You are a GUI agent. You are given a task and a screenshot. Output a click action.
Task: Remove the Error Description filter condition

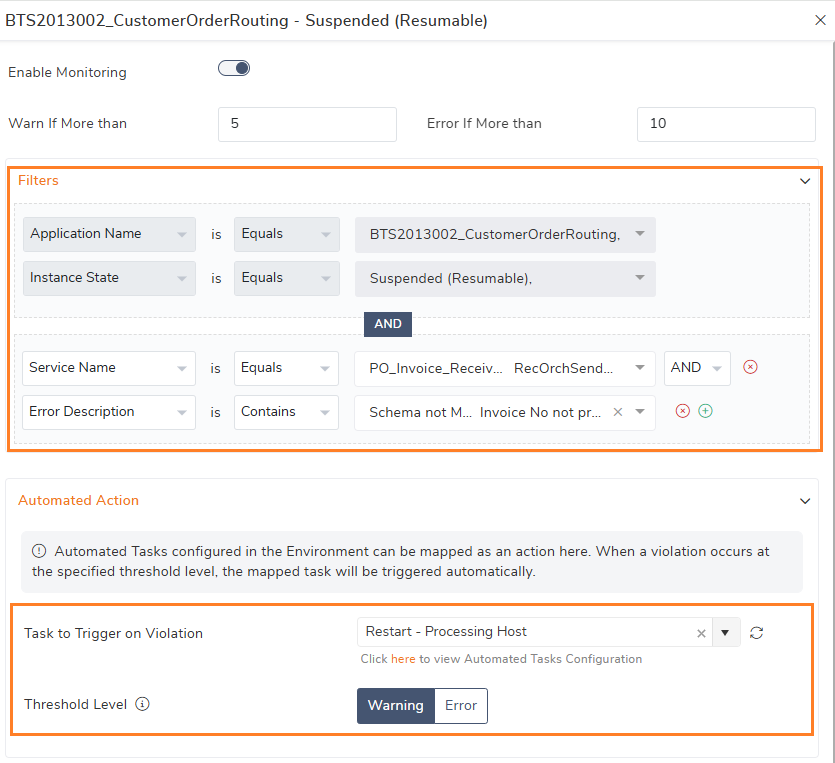point(683,411)
